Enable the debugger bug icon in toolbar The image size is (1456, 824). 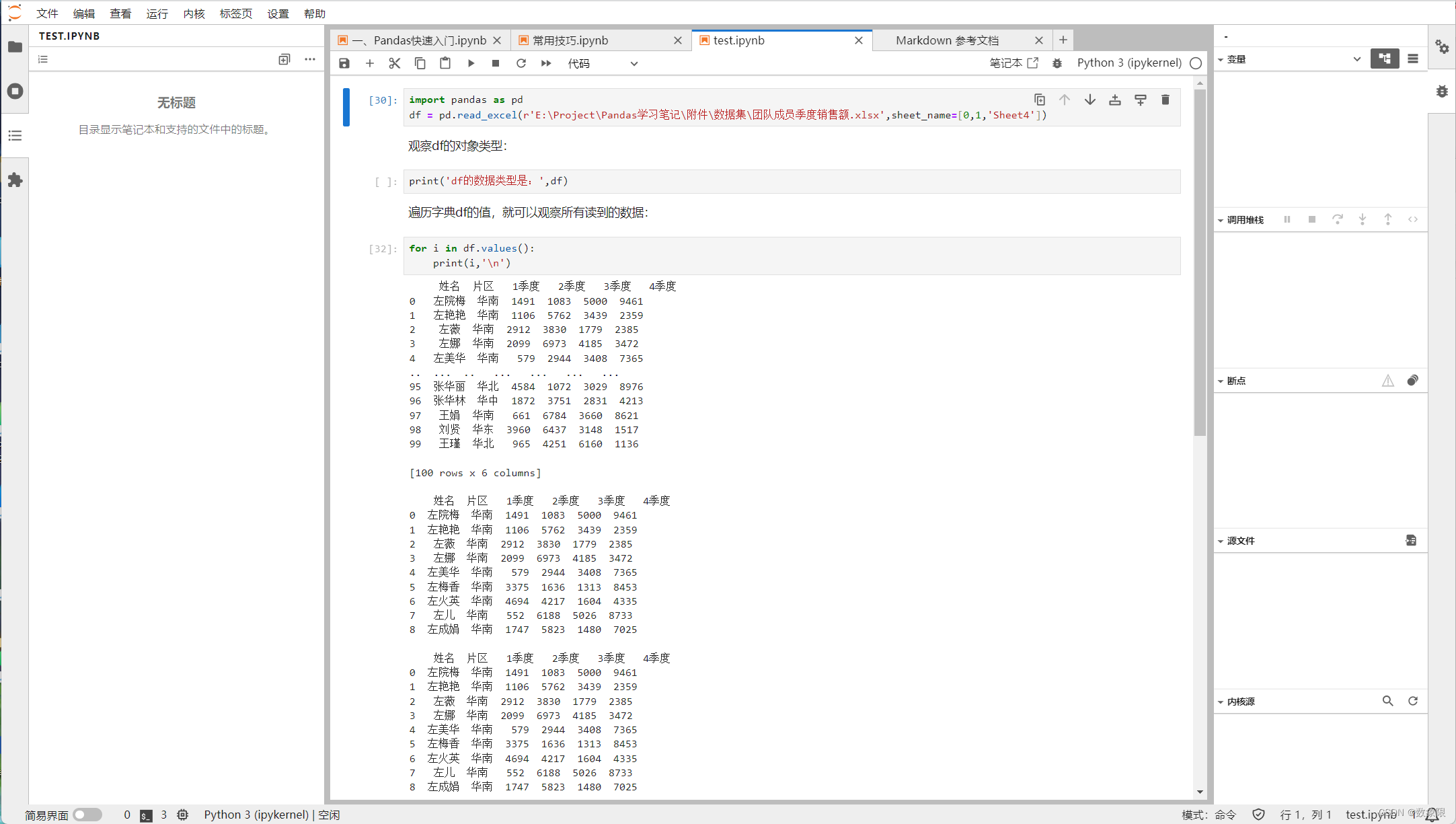click(1057, 63)
